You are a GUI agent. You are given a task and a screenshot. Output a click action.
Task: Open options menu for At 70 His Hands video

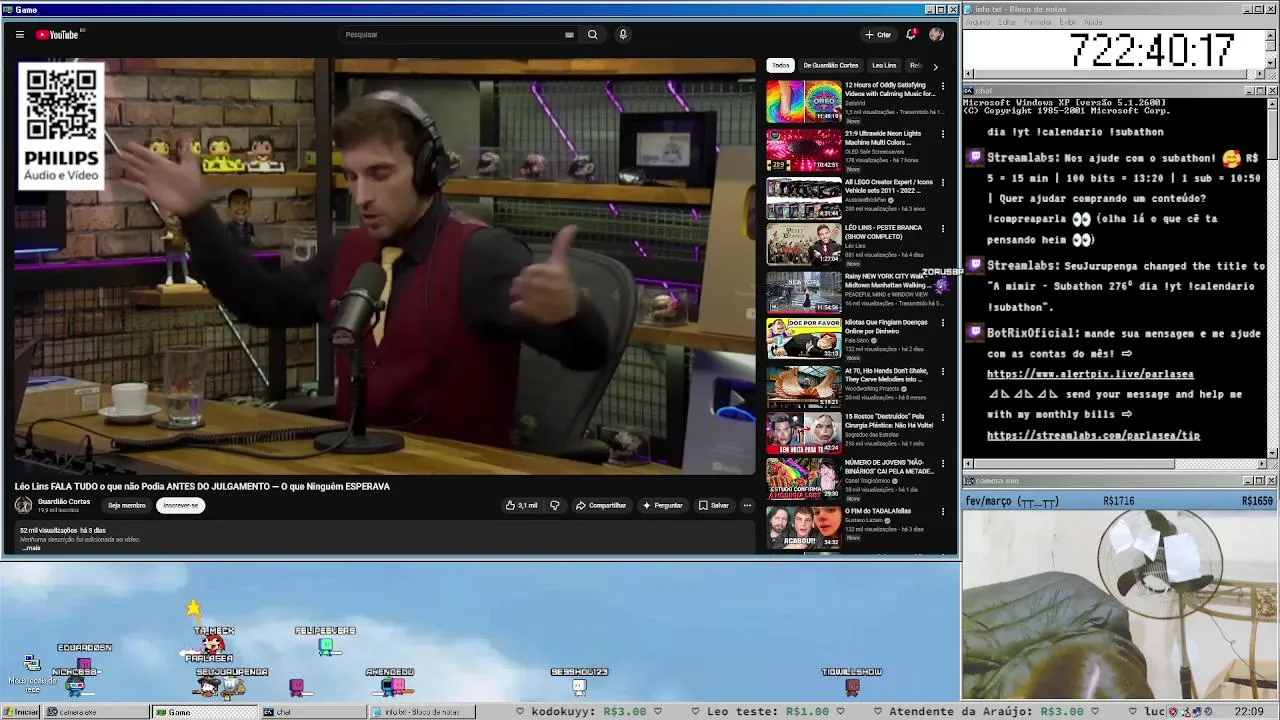pyautogui.click(x=942, y=371)
